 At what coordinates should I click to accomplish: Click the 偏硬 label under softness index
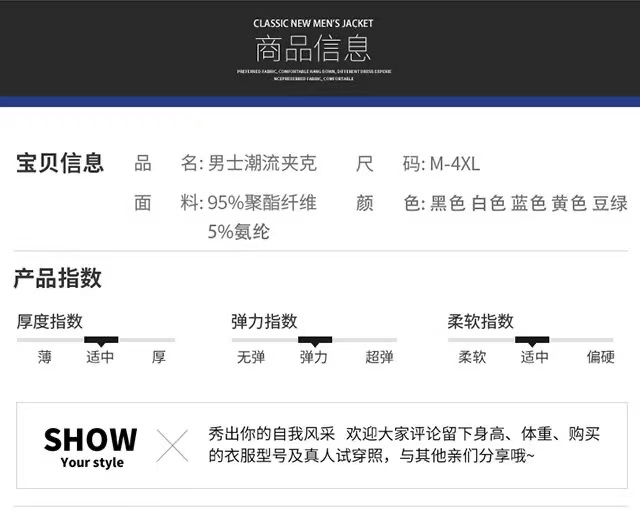(x=600, y=357)
